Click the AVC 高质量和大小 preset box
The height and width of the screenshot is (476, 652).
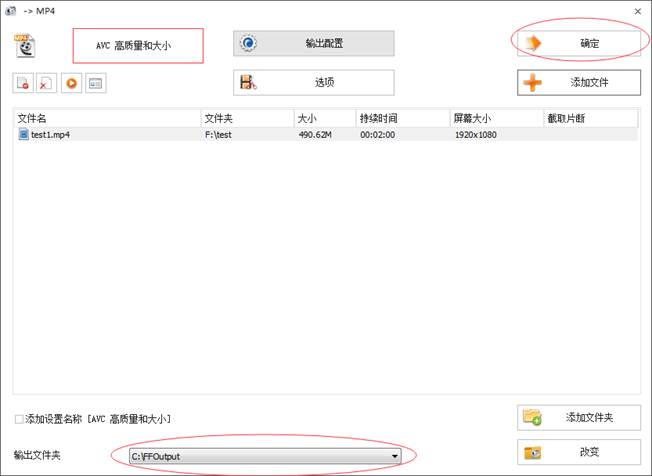pyautogui.click(x=138, y=46)
